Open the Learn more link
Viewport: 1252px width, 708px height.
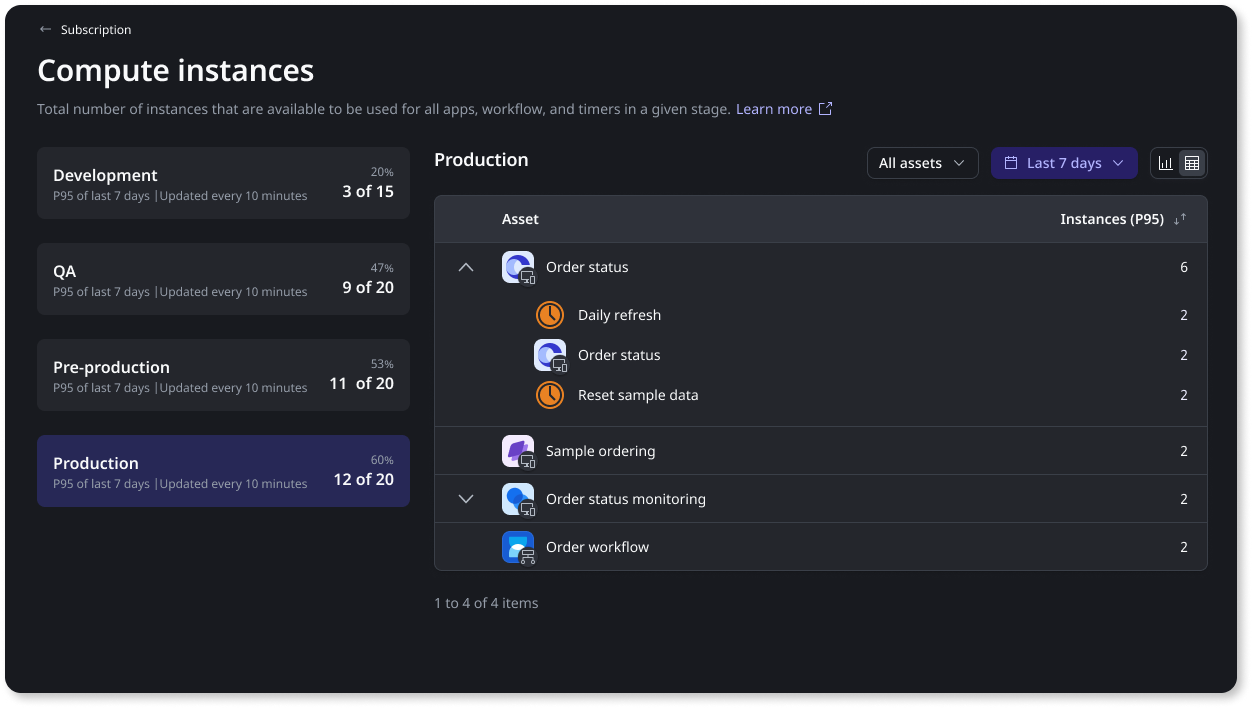click(x=783, y=109)
